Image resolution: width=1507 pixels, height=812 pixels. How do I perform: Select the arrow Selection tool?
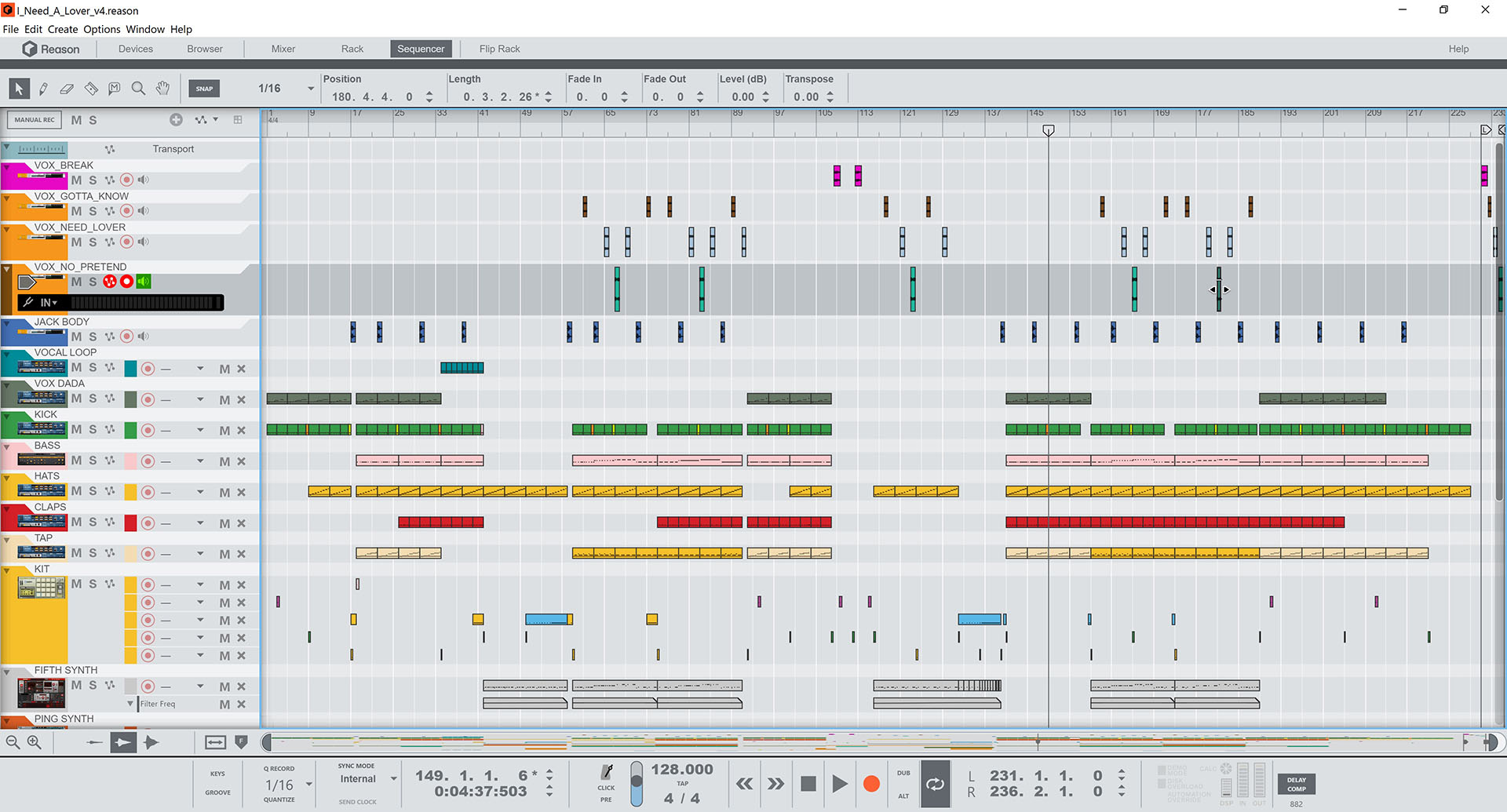click(x=19, y=89)
